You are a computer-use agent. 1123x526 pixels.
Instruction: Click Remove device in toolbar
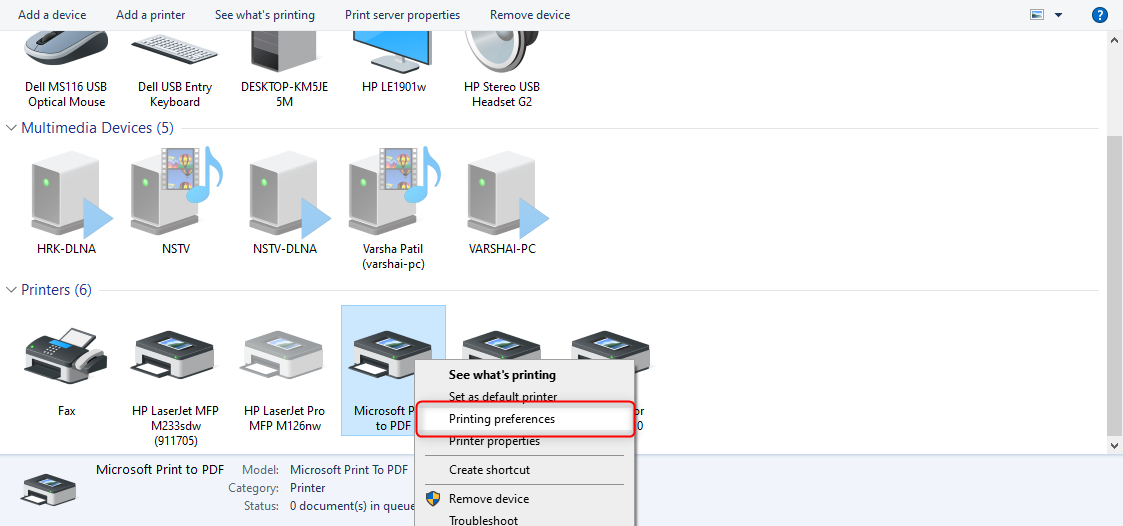530,15
